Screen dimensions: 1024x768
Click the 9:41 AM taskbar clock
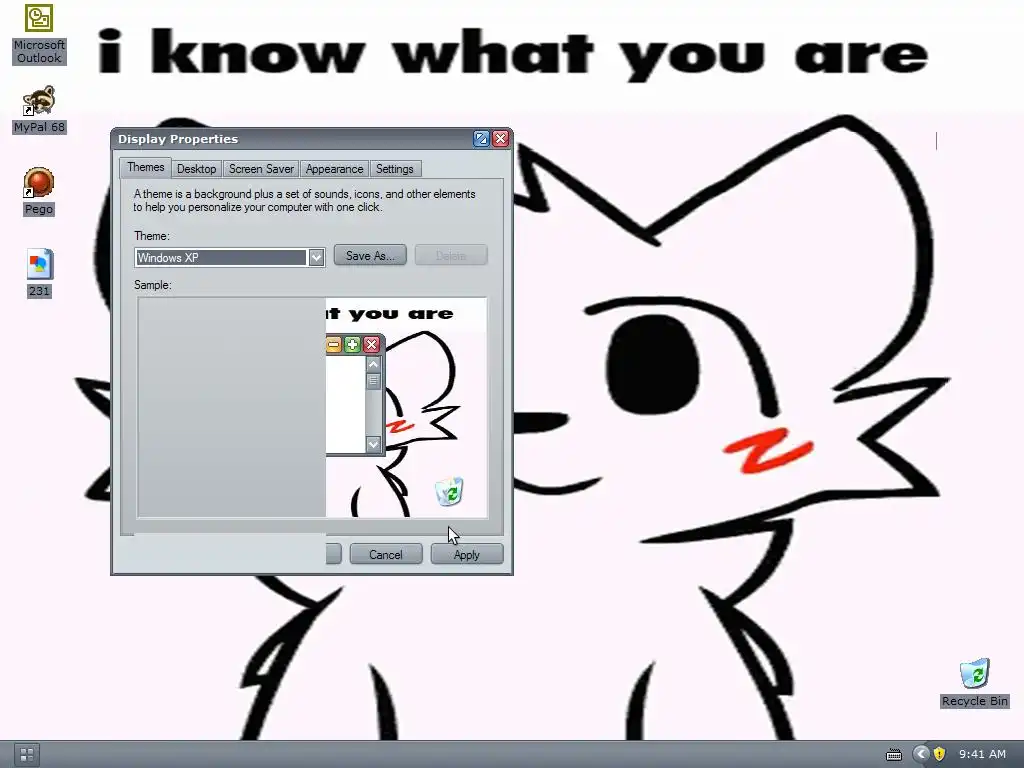982,754
